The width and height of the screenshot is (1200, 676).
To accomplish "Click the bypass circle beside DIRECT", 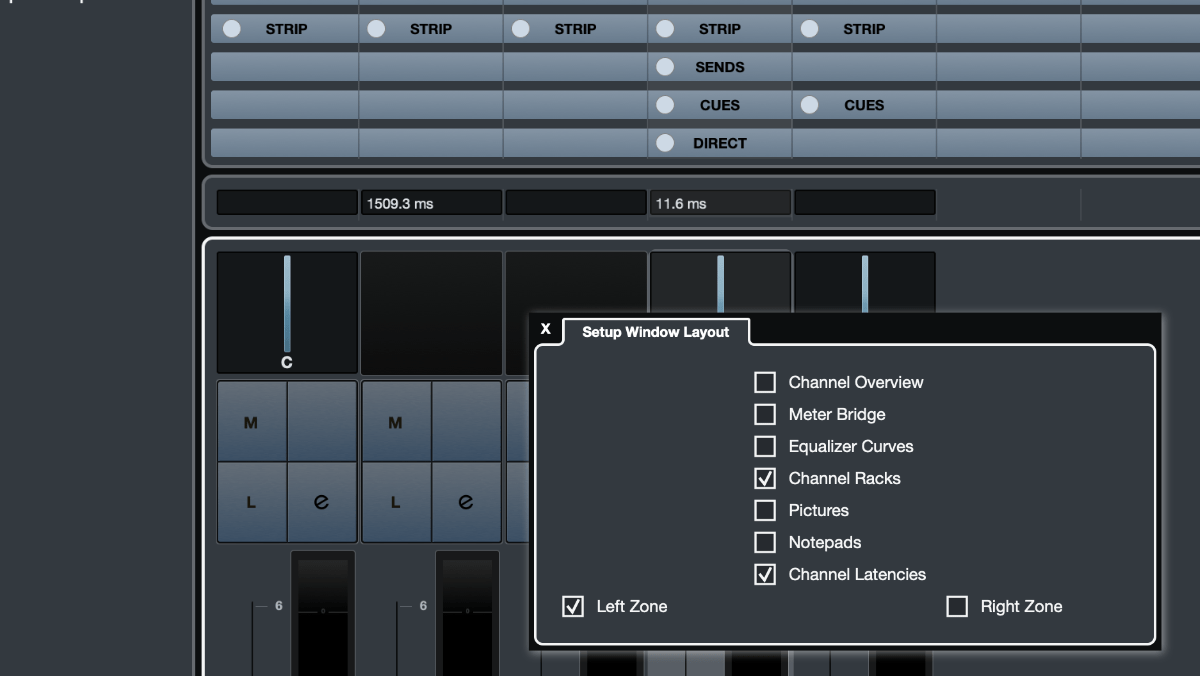I will (x=665, y=143).
